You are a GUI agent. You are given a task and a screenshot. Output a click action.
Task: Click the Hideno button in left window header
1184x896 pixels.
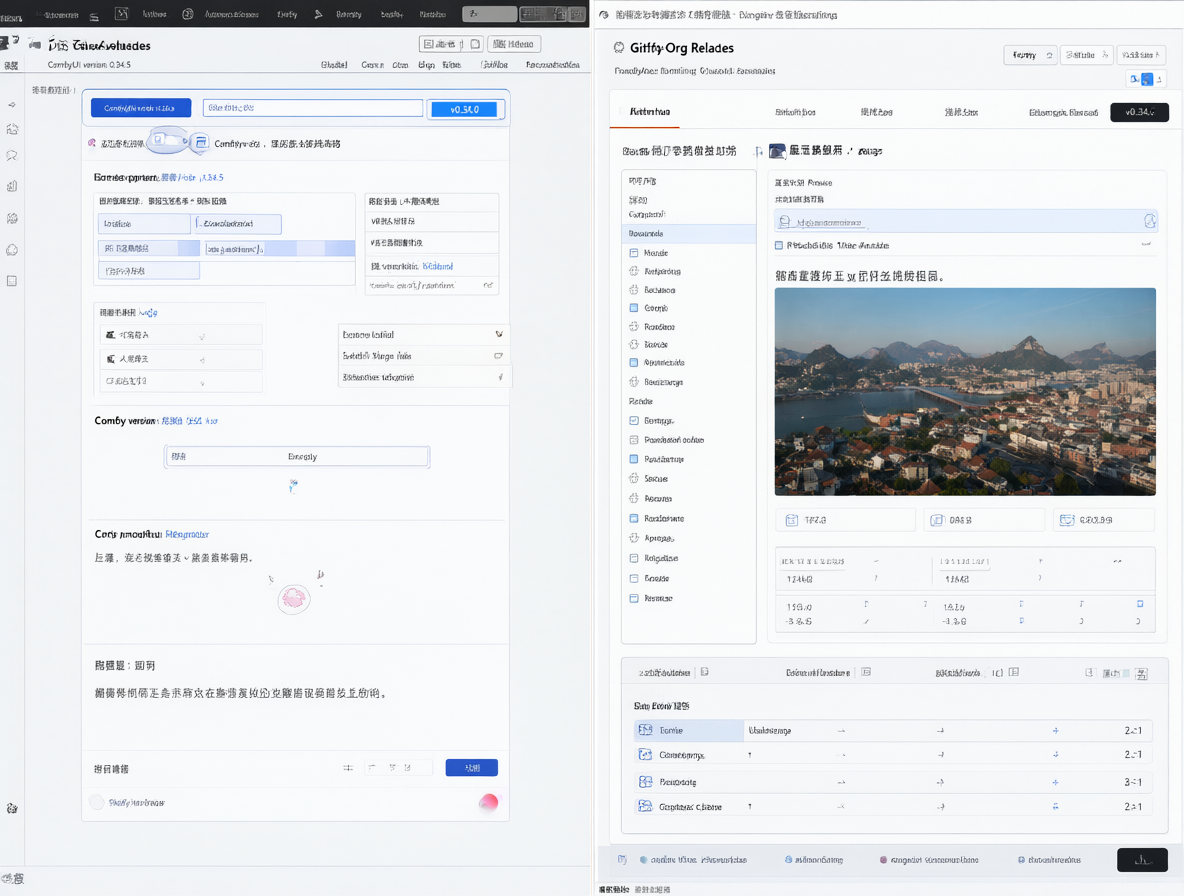[513, 44]
